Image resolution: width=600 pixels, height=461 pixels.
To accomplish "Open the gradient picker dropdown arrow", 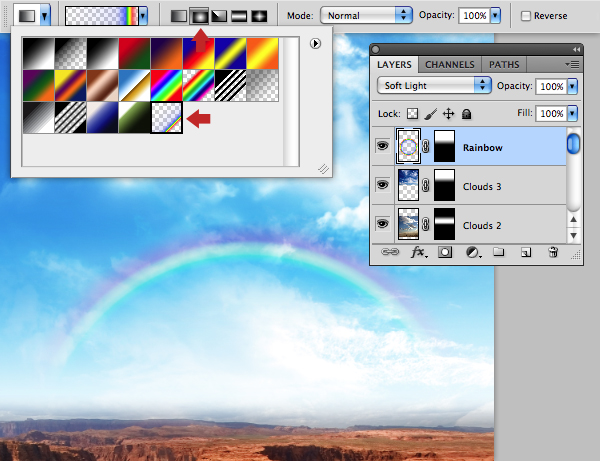I will point(143,16).
